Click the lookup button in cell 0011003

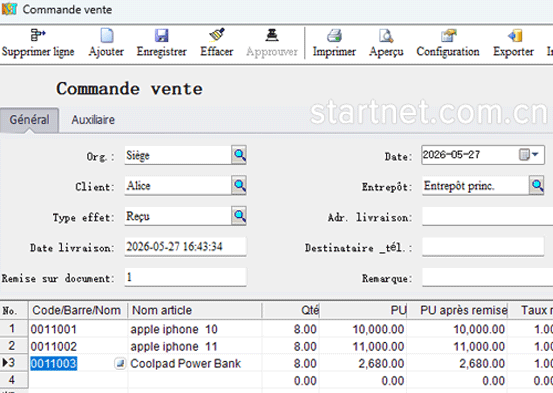point(120,363)
